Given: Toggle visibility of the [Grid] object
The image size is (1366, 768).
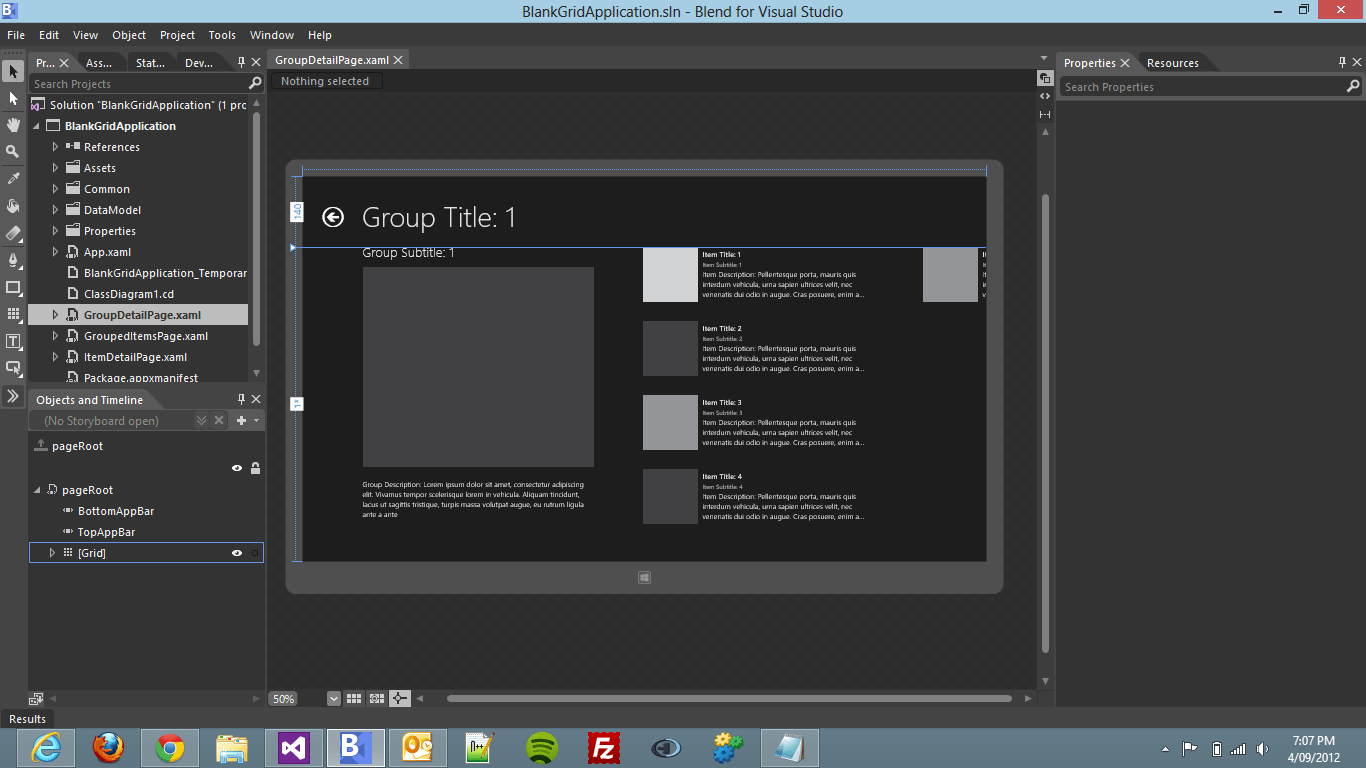Looking at the screenshot, I should (x=237, y=552).
